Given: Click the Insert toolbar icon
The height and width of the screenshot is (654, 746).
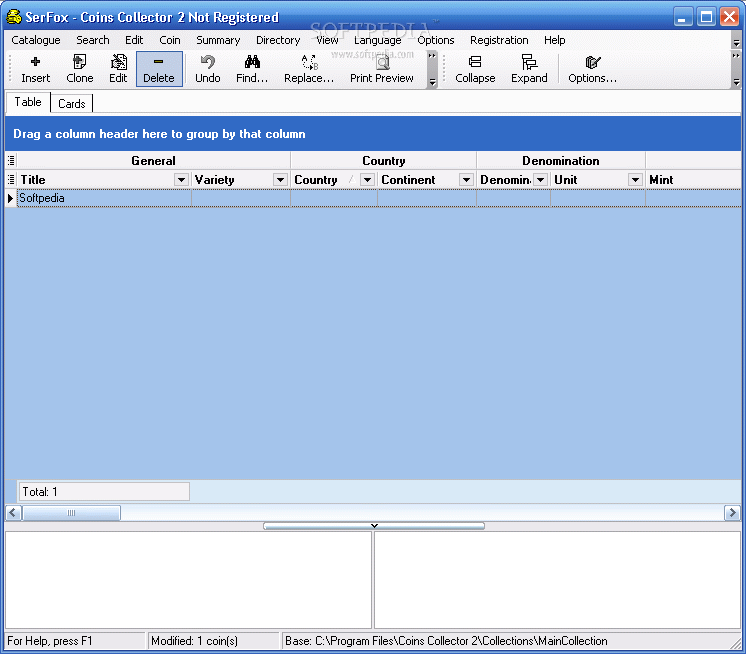Looking at the screenshot, I should (35, 69).
